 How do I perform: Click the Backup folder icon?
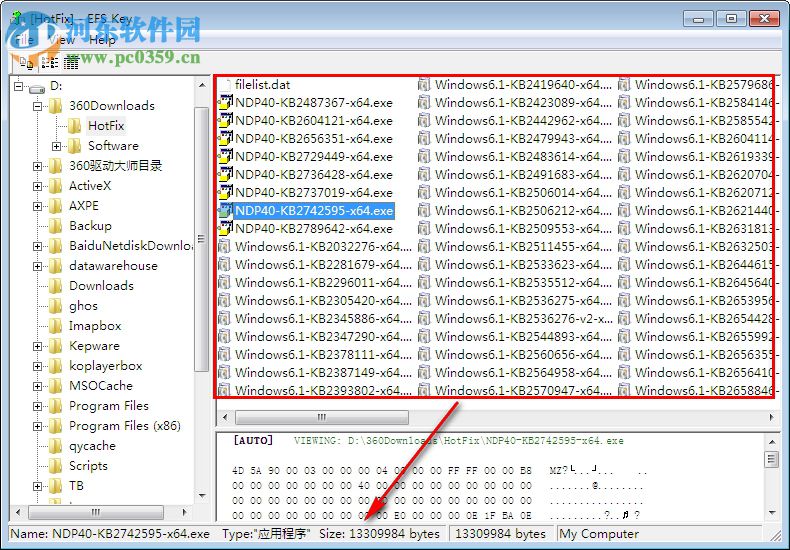click(55, 226)
